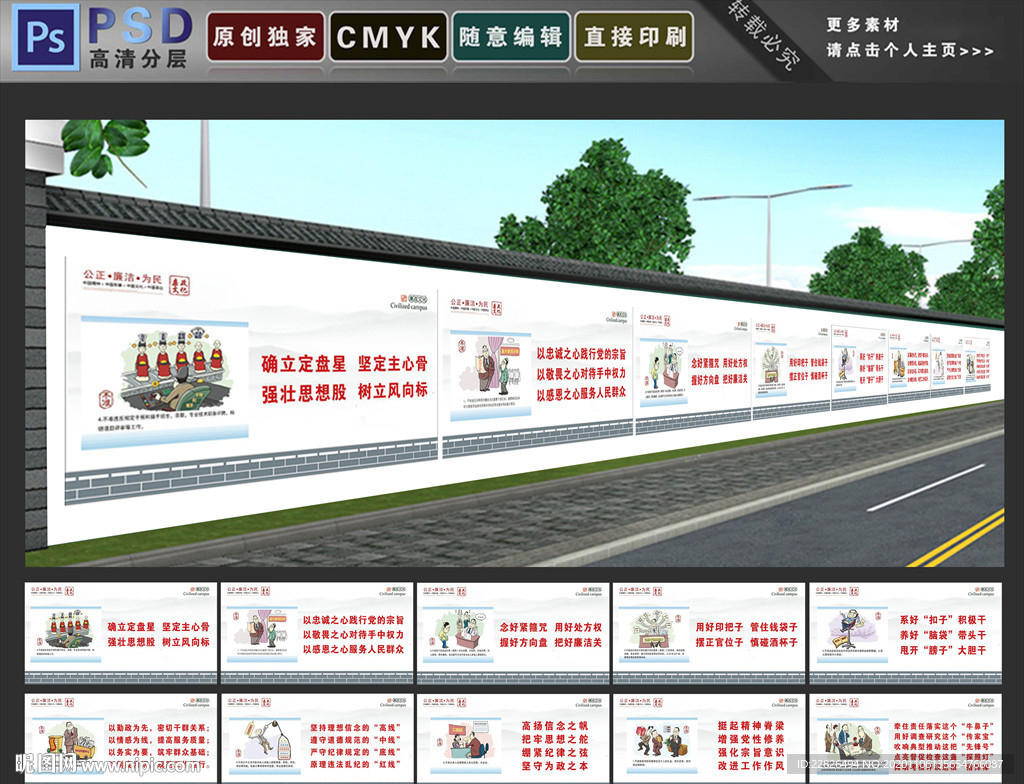
Task: Click 以感恩之心服务人民群众 on the second wall panel
Action: [581, 394]
